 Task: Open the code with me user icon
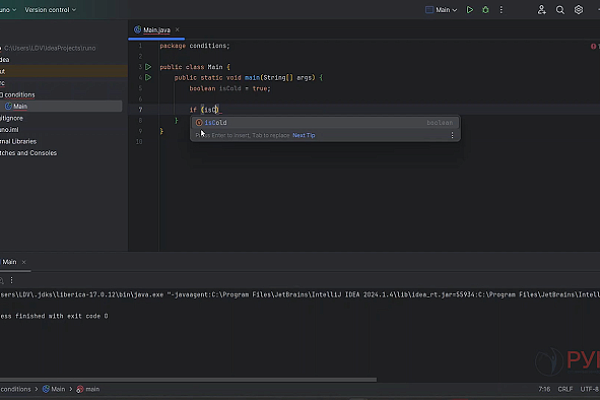pos(541,10)
